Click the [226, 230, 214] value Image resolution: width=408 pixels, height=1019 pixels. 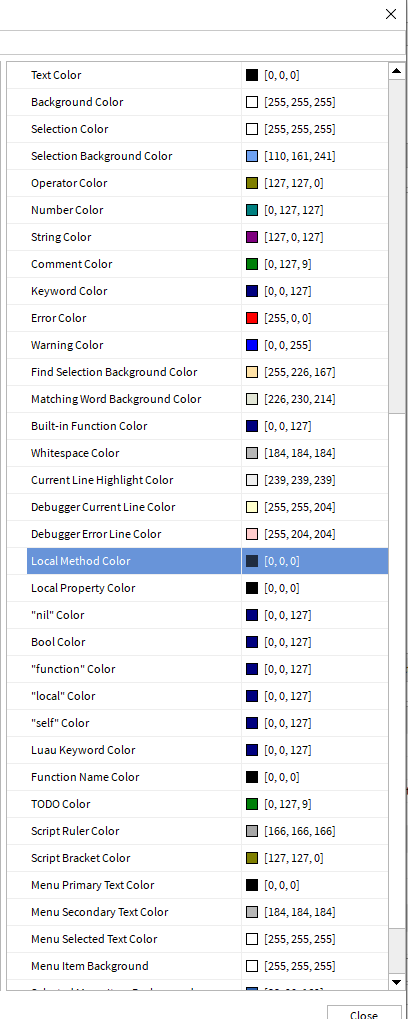tap(300, 399)
